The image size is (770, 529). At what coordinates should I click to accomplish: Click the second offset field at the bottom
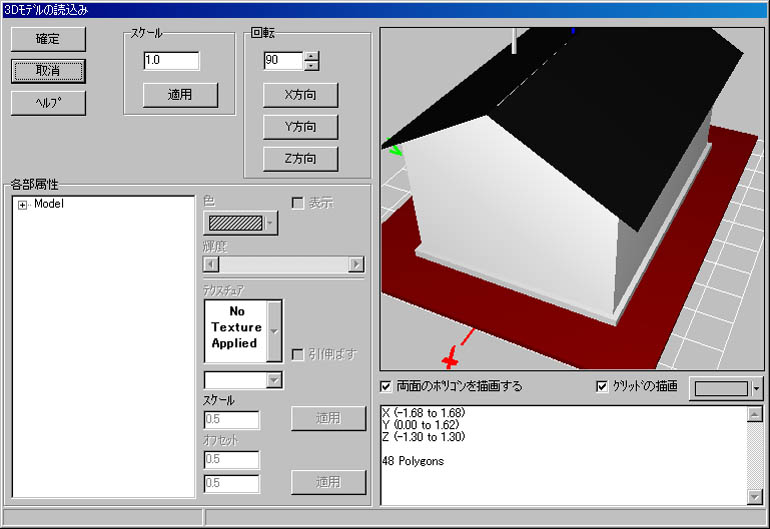tap(231, 483)
